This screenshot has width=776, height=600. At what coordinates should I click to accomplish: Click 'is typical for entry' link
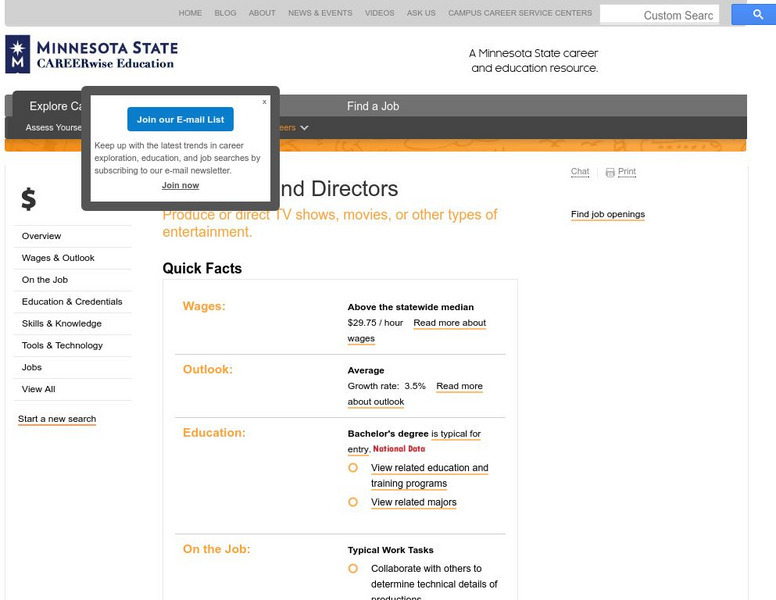pos(456,434)
